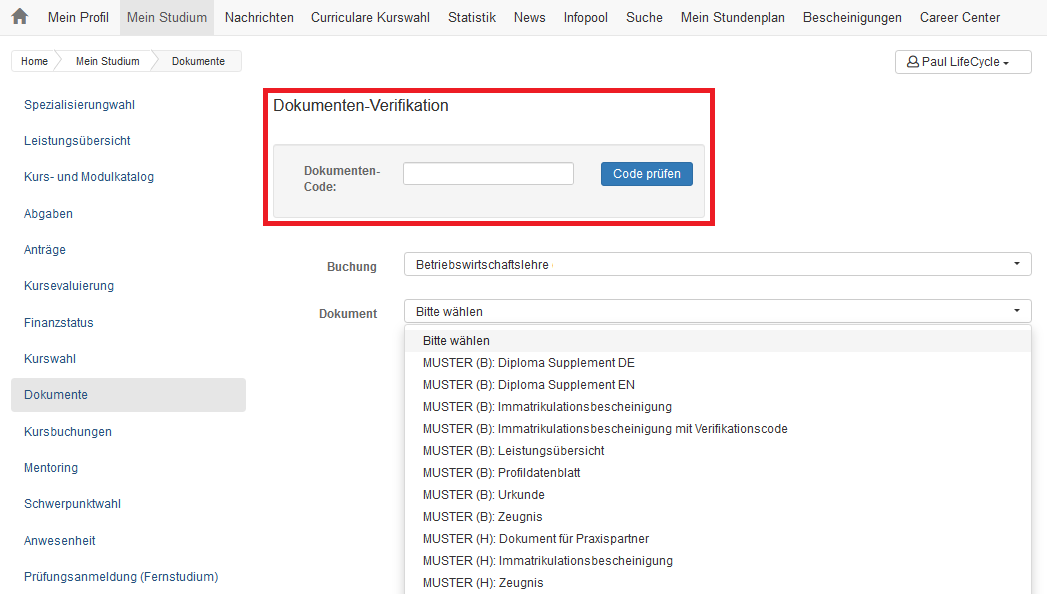Click the Dokumente breadcrumb

[198, 61]
